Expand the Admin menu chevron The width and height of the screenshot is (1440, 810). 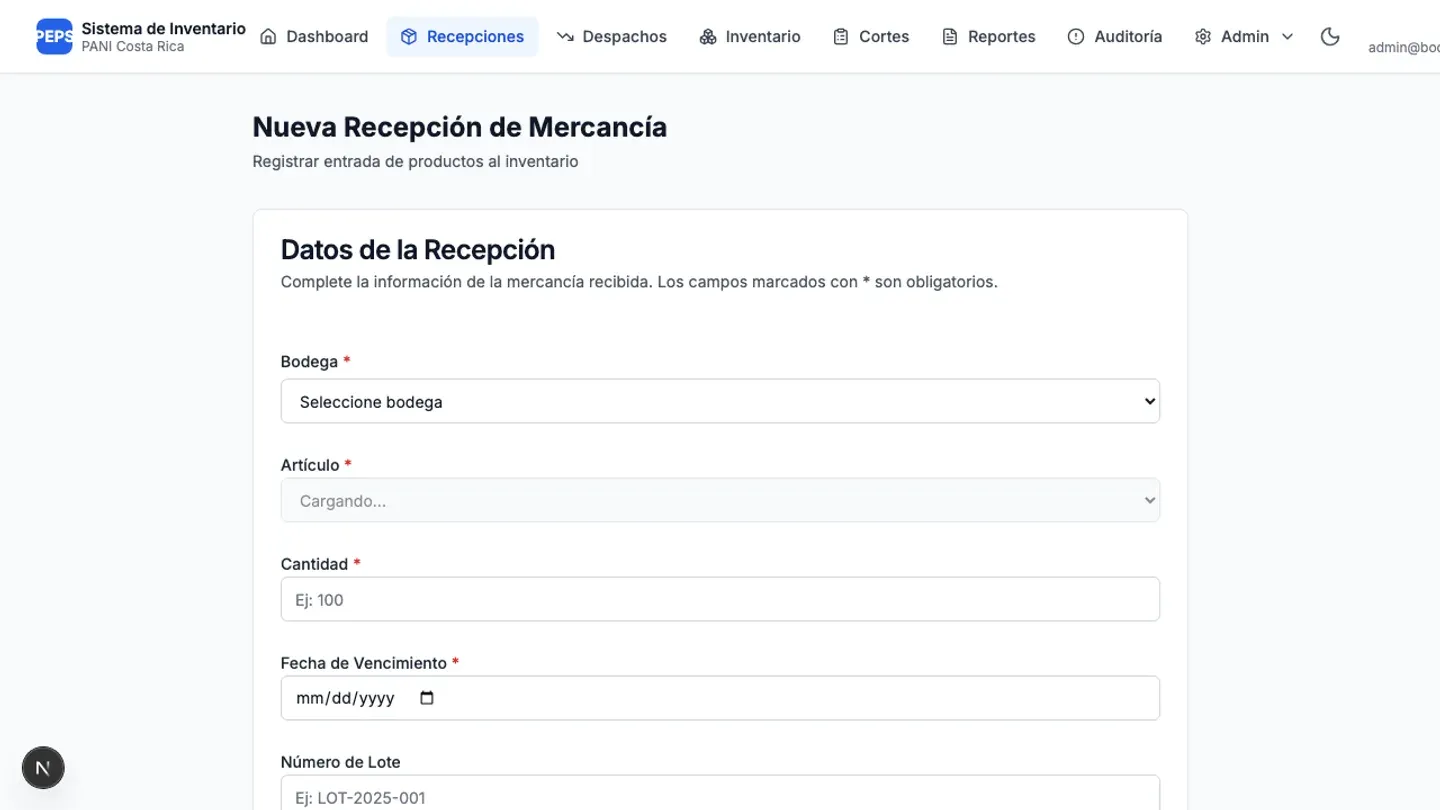[1287, 36]
